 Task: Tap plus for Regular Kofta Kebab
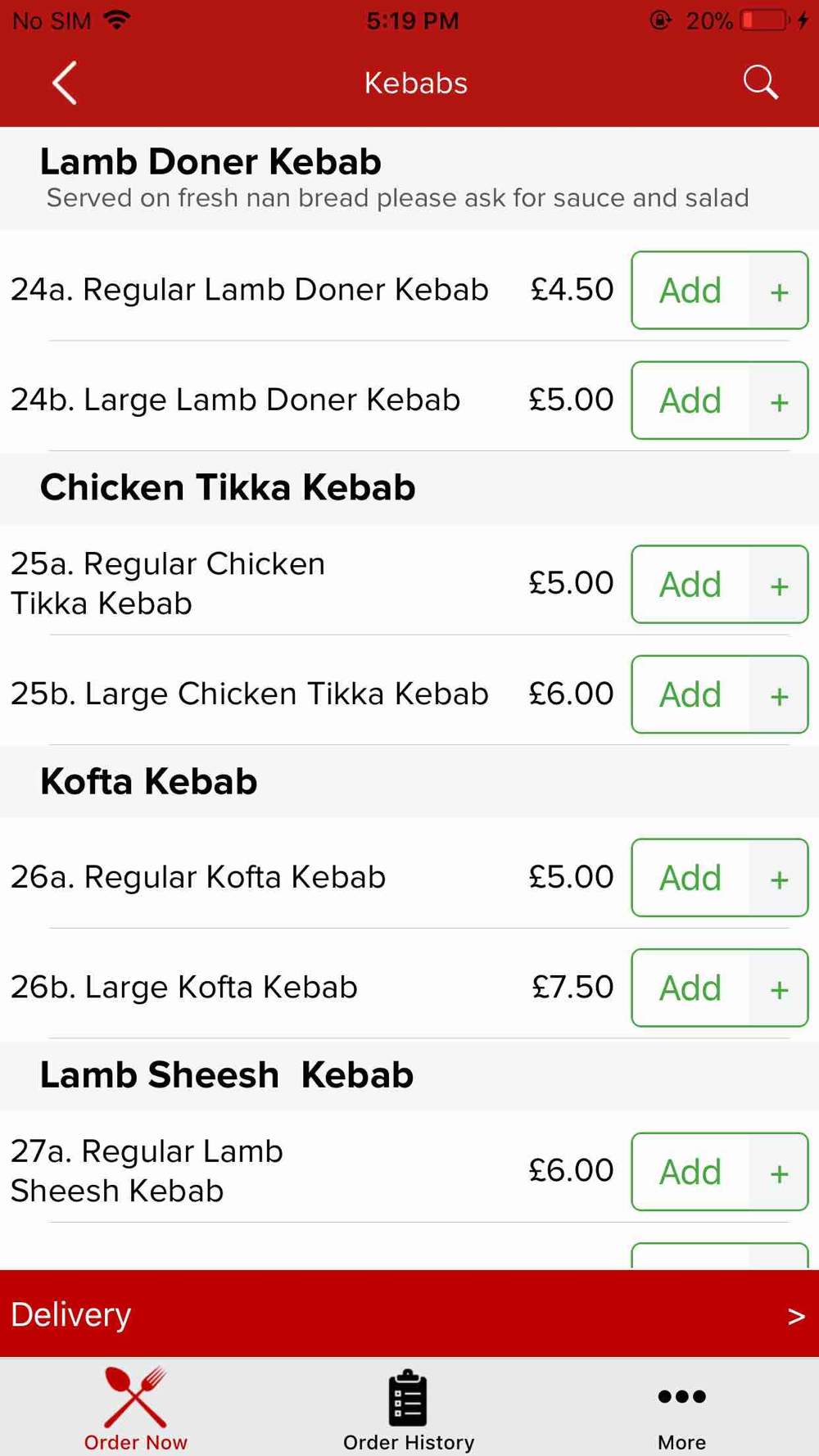click(x=779, y=879)
